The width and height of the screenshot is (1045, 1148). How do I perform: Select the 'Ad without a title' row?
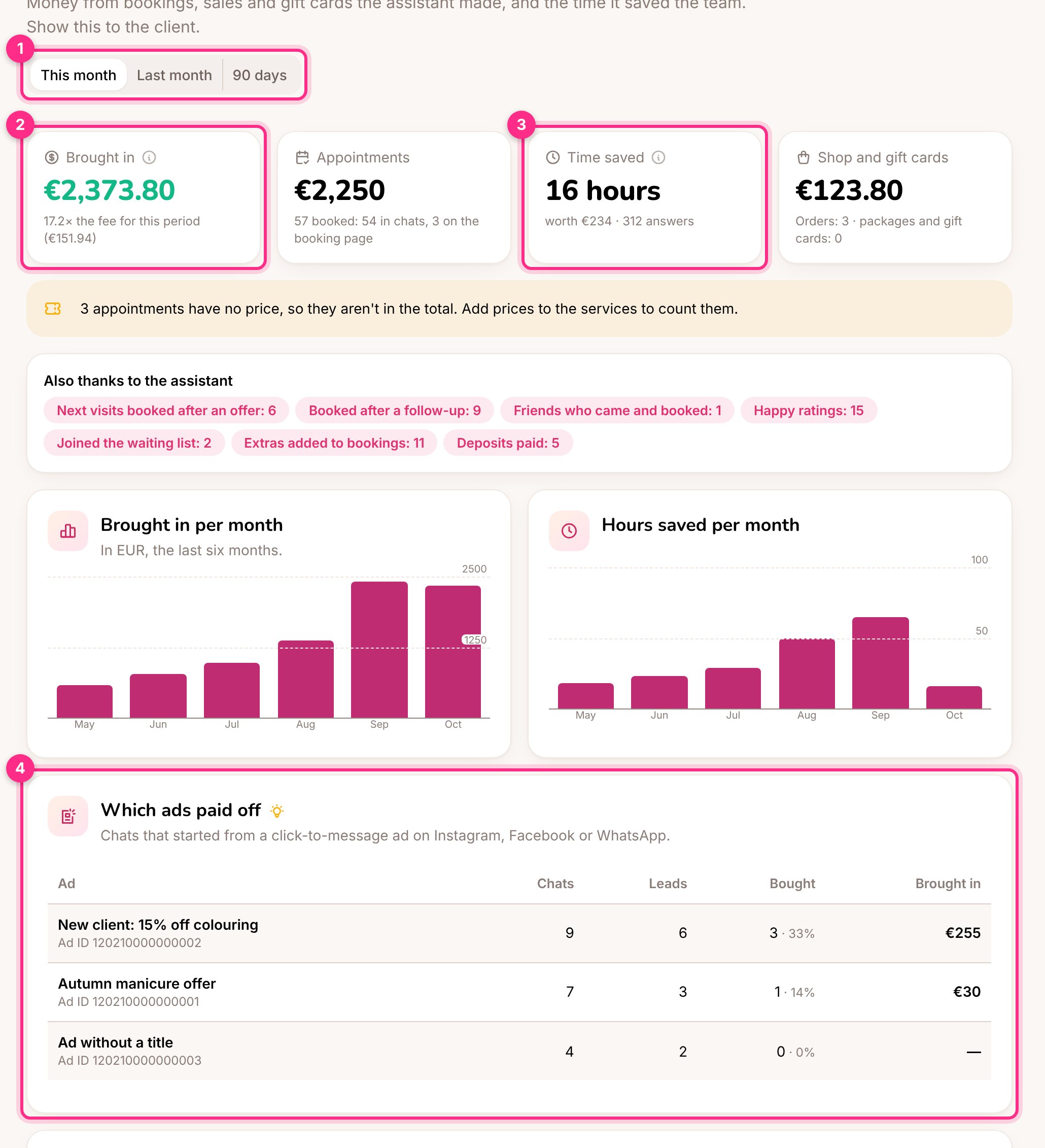519,1051
